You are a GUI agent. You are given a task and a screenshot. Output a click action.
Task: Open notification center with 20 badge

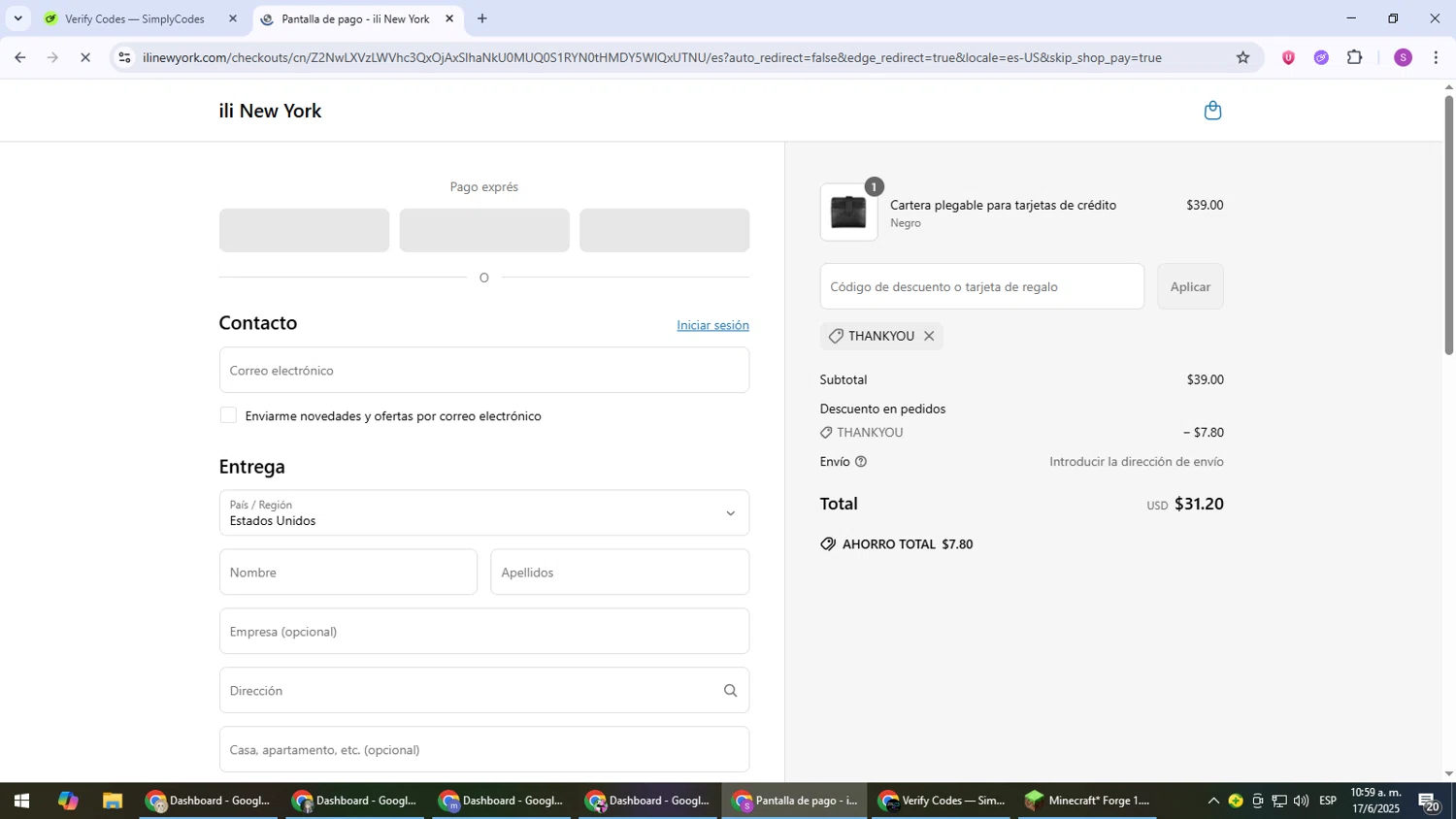click(x=1429, y=802)
